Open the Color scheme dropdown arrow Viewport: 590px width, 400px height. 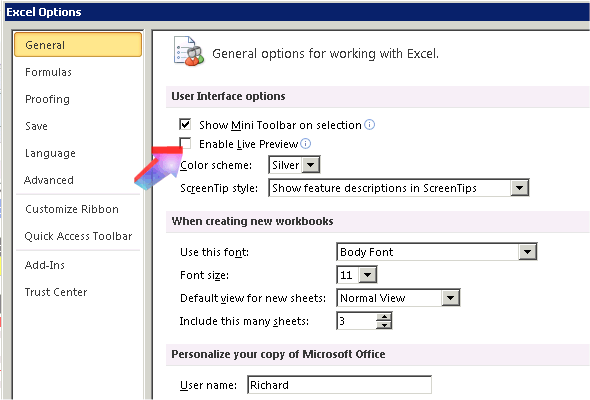311,165
